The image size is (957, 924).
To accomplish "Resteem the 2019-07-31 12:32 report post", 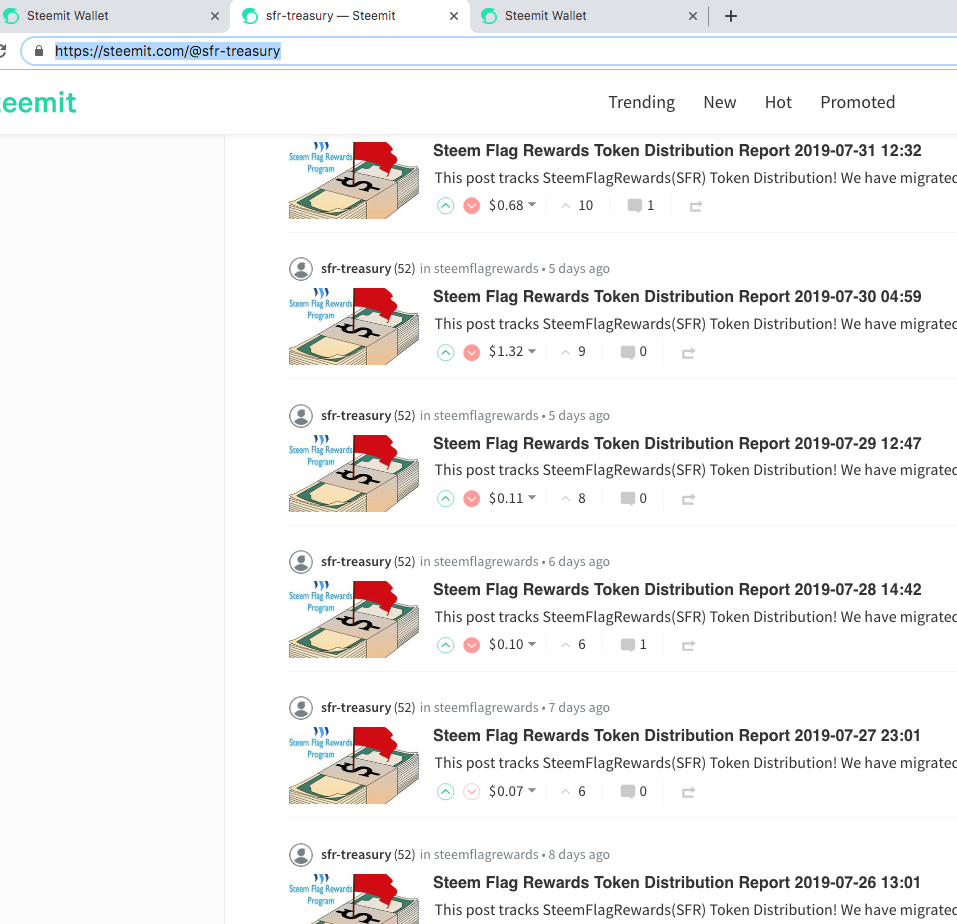I will [x=696, y=206].
